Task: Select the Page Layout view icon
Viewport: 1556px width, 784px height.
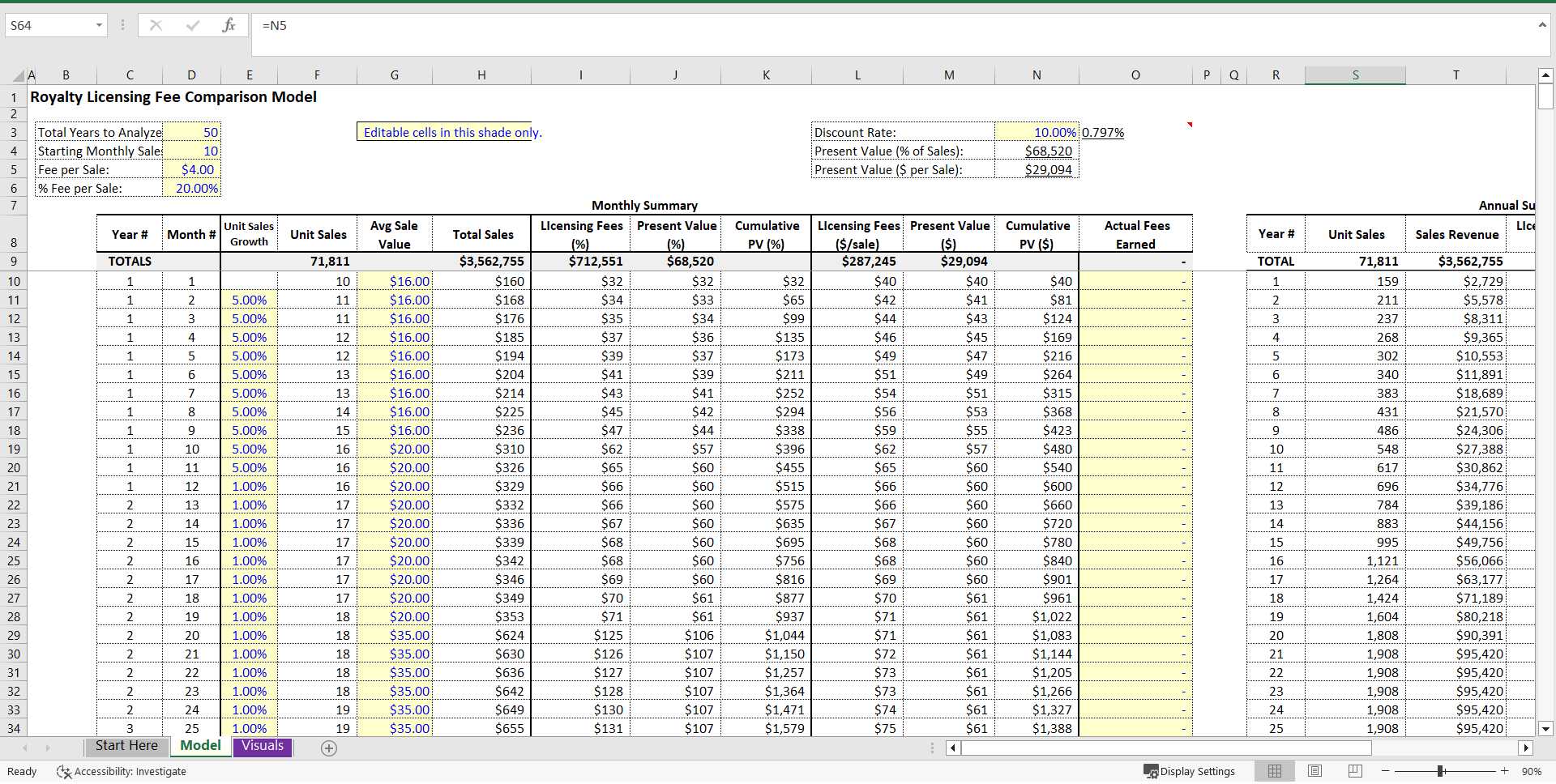Action: 1314,771
